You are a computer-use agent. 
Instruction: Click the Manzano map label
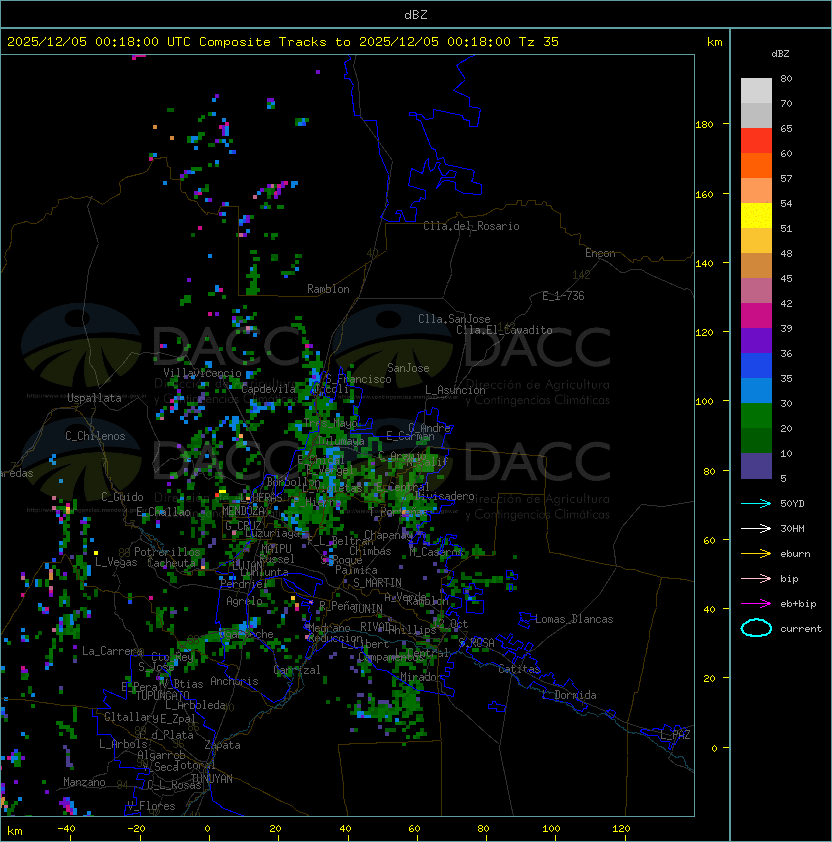click(x=84, y=782)
